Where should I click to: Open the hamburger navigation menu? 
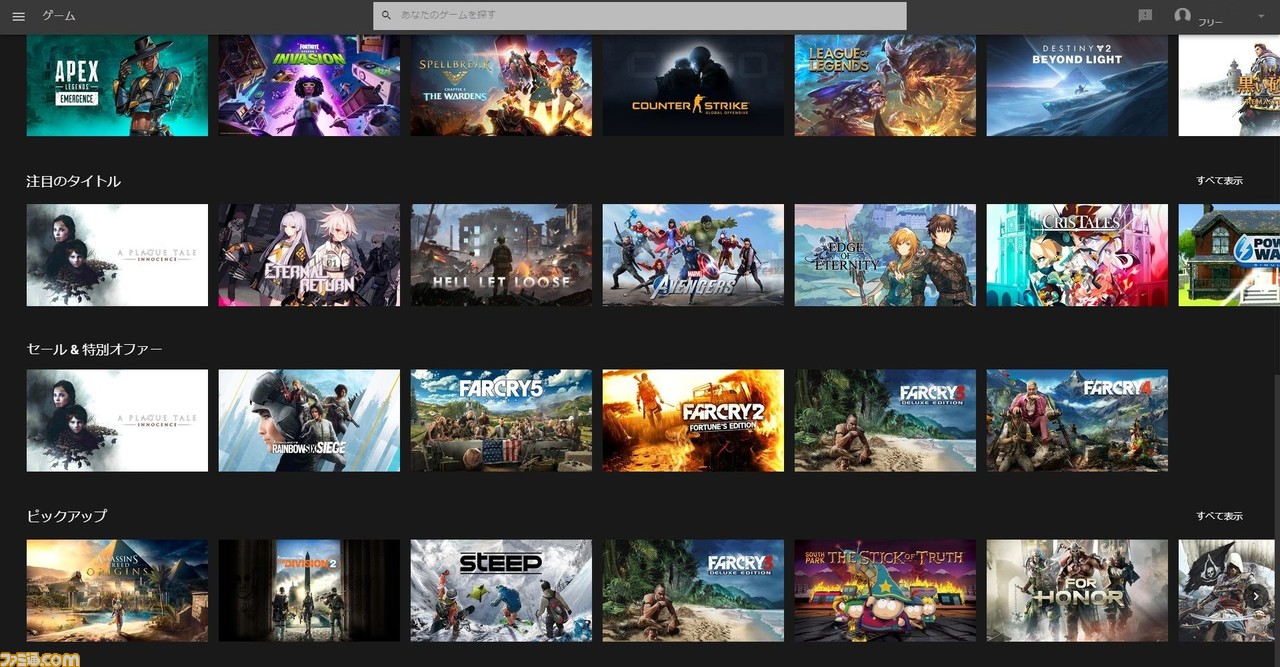pyautogui.click(x=18, y=16)
